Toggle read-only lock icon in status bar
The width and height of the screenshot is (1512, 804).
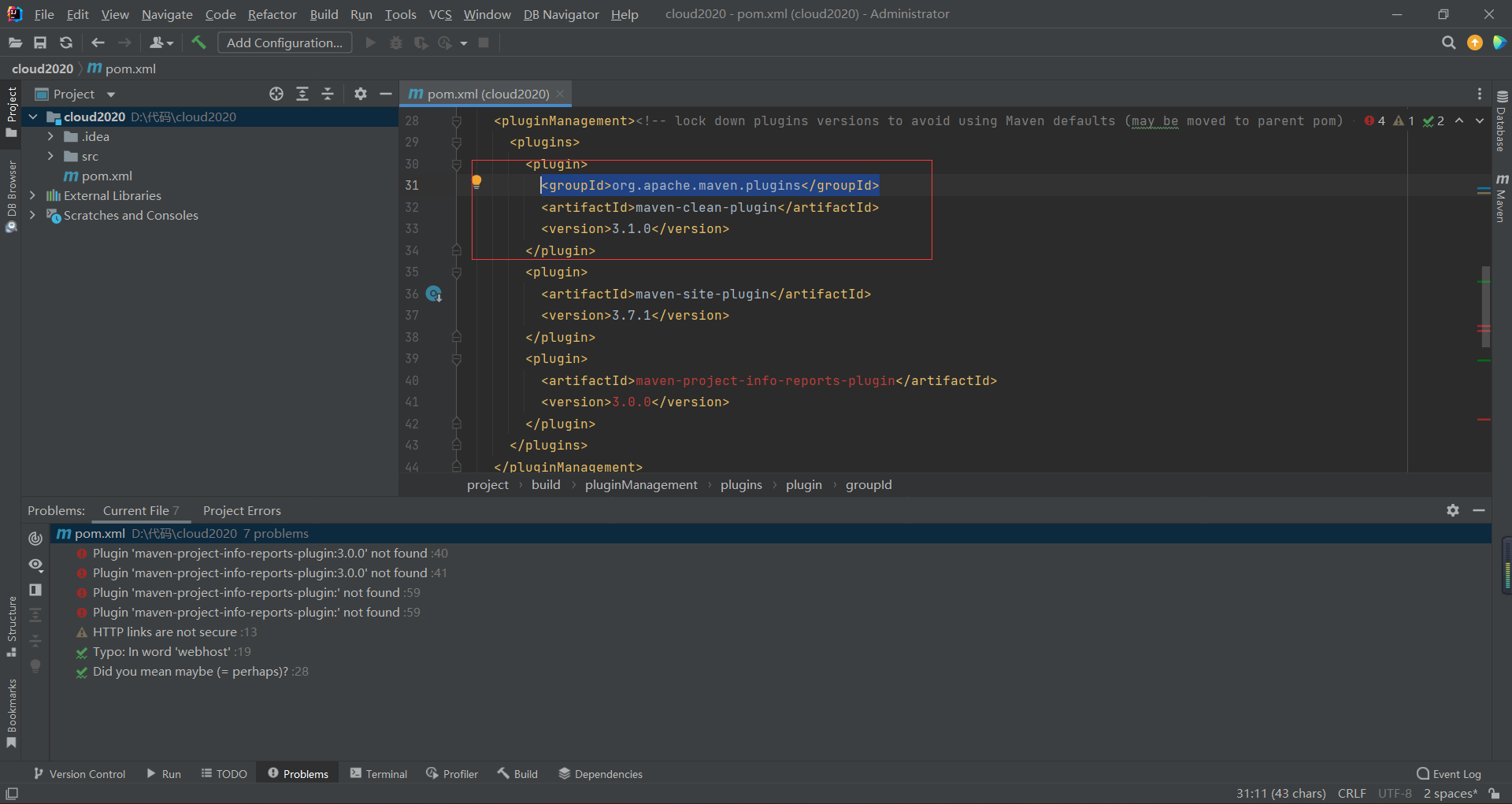coord(1494,794)
